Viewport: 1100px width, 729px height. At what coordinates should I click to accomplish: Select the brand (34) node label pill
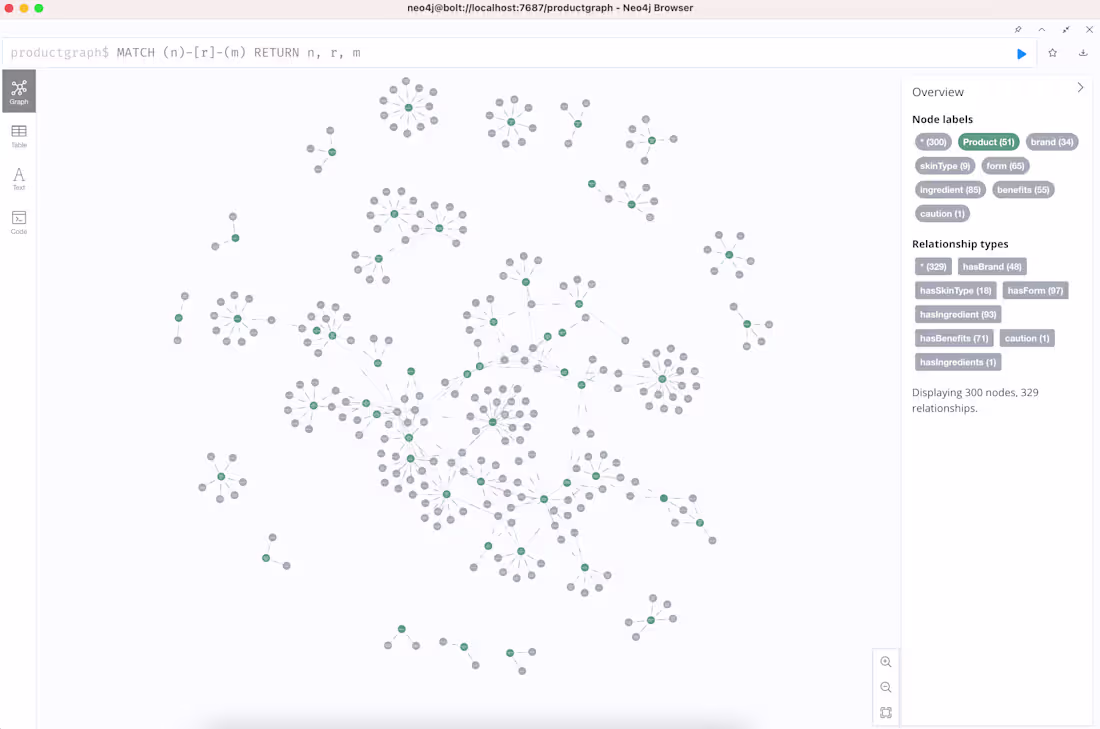1051,141
